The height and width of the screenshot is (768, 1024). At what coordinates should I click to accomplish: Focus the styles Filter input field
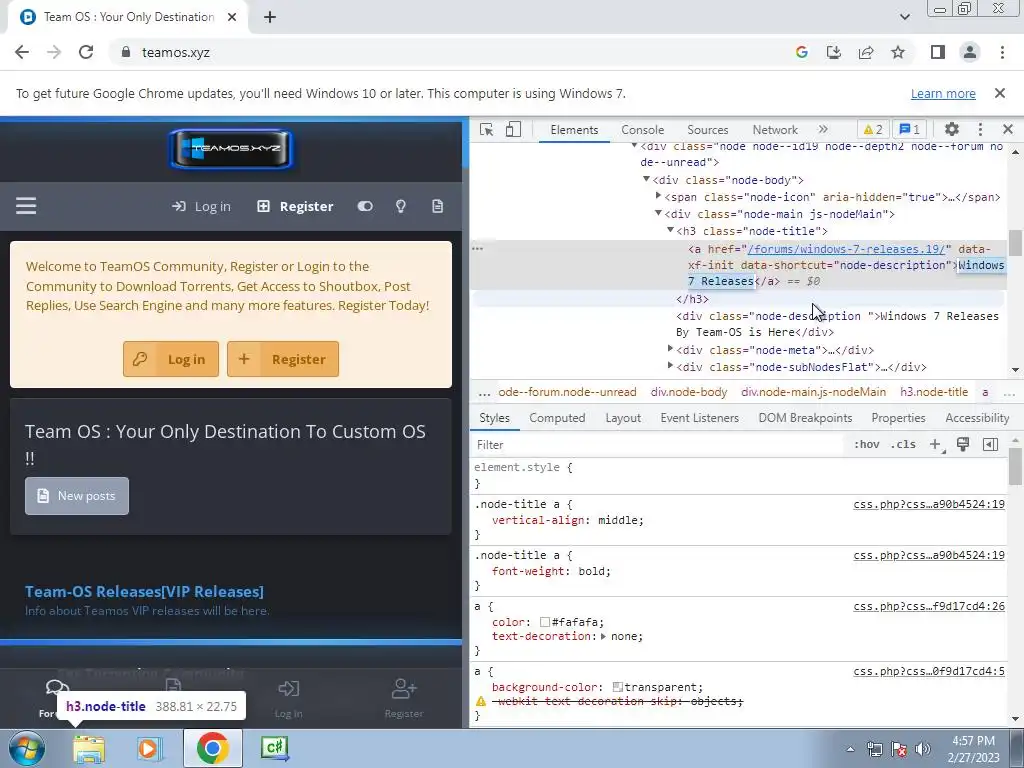[658, 445]
